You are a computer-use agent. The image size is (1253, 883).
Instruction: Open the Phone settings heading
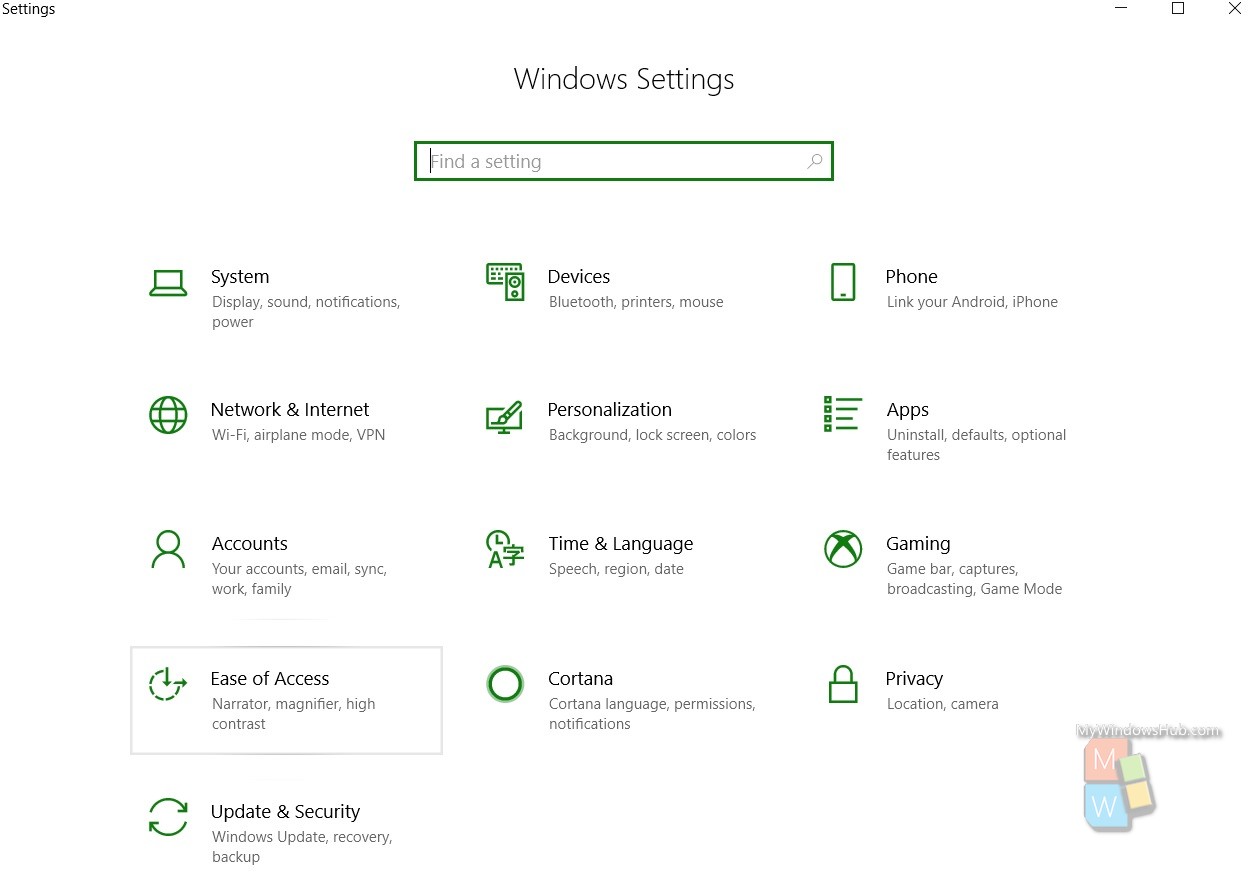tap(911, 277)
